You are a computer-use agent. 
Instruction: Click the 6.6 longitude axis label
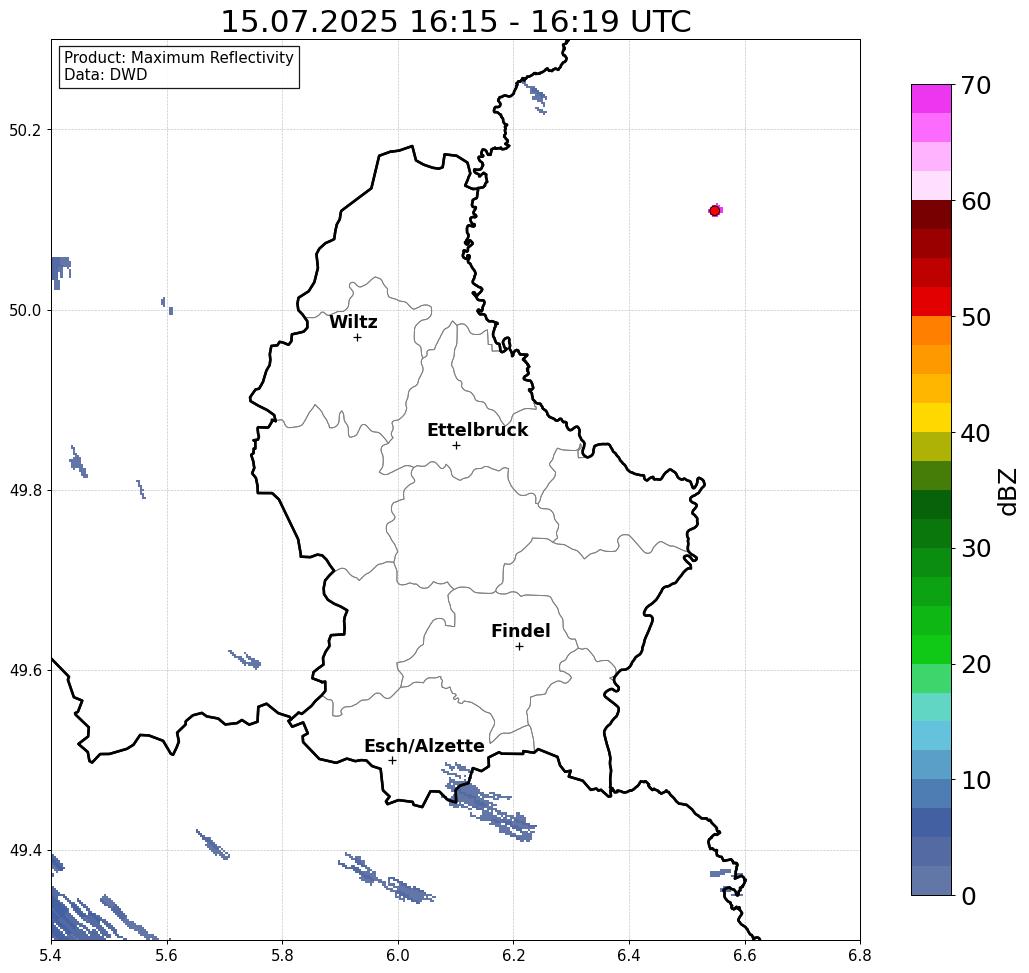[x=745, y=955]
